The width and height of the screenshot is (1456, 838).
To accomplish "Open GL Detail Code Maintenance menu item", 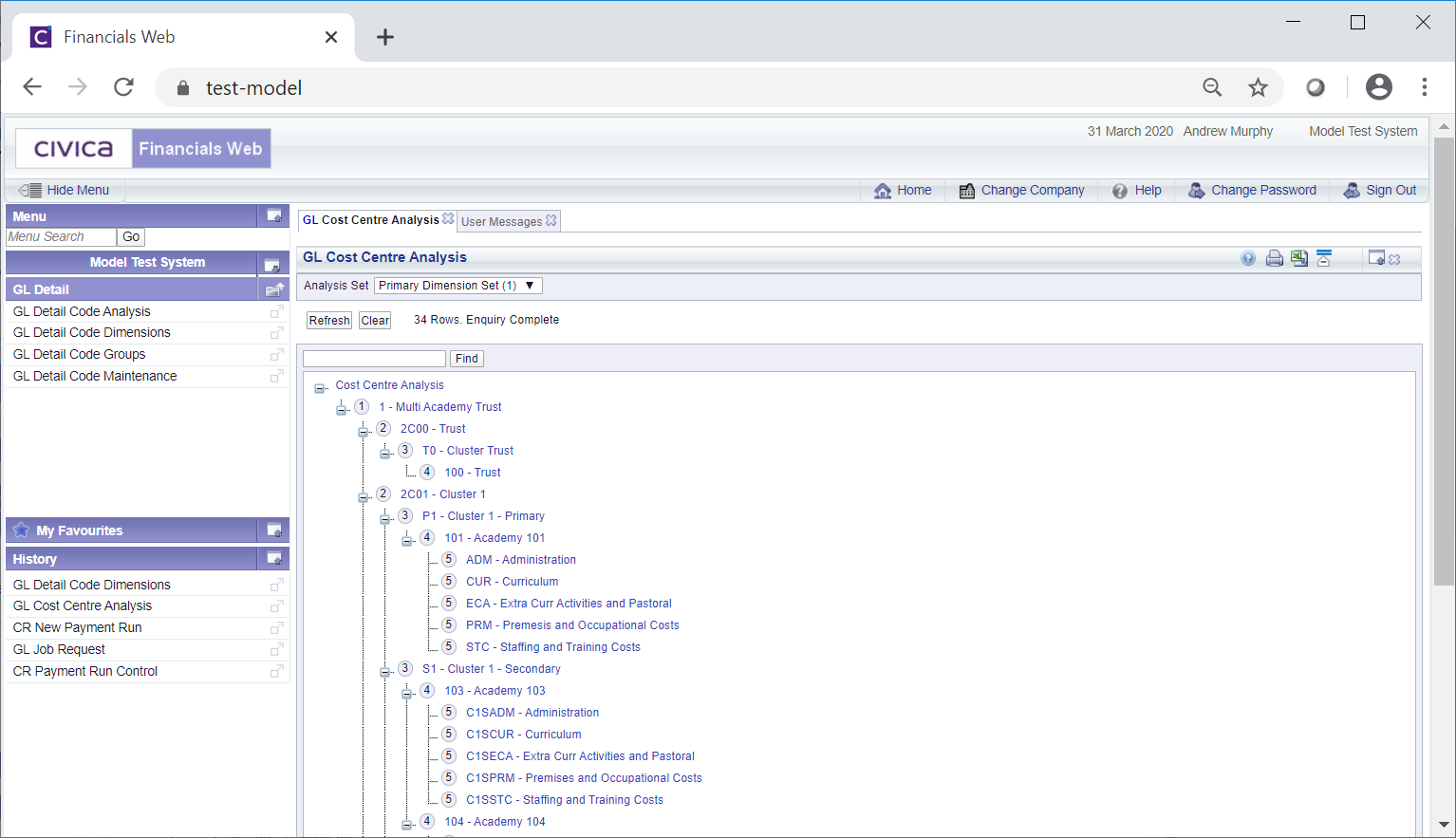I will pyautogui.click(x=95, y=376).
